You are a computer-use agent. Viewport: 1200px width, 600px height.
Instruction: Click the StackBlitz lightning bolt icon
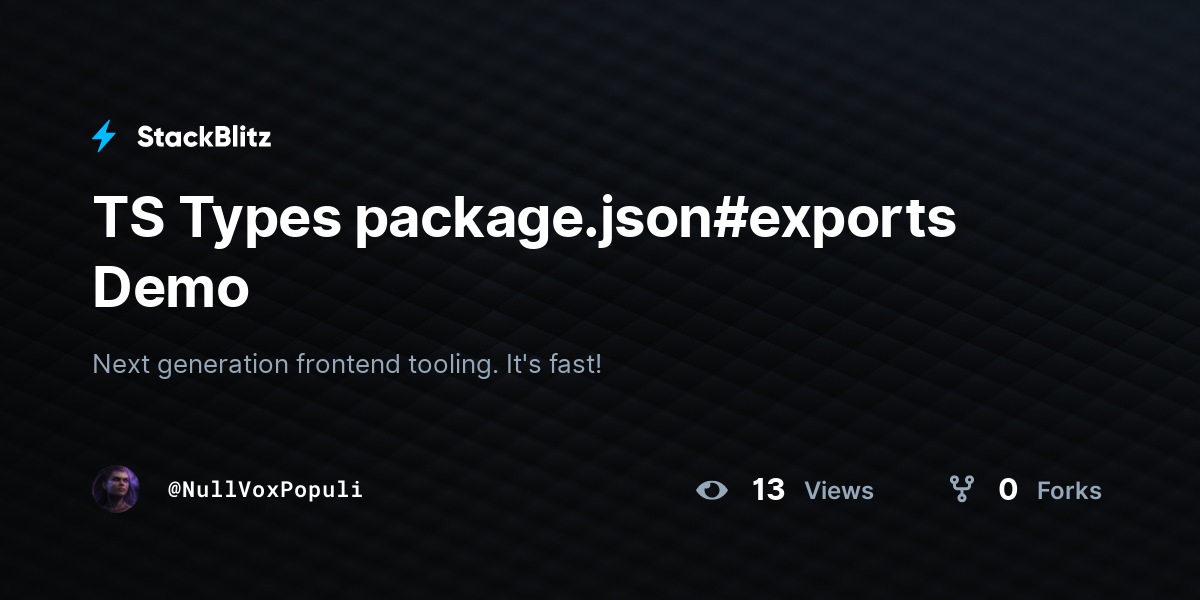coord(104,137)
